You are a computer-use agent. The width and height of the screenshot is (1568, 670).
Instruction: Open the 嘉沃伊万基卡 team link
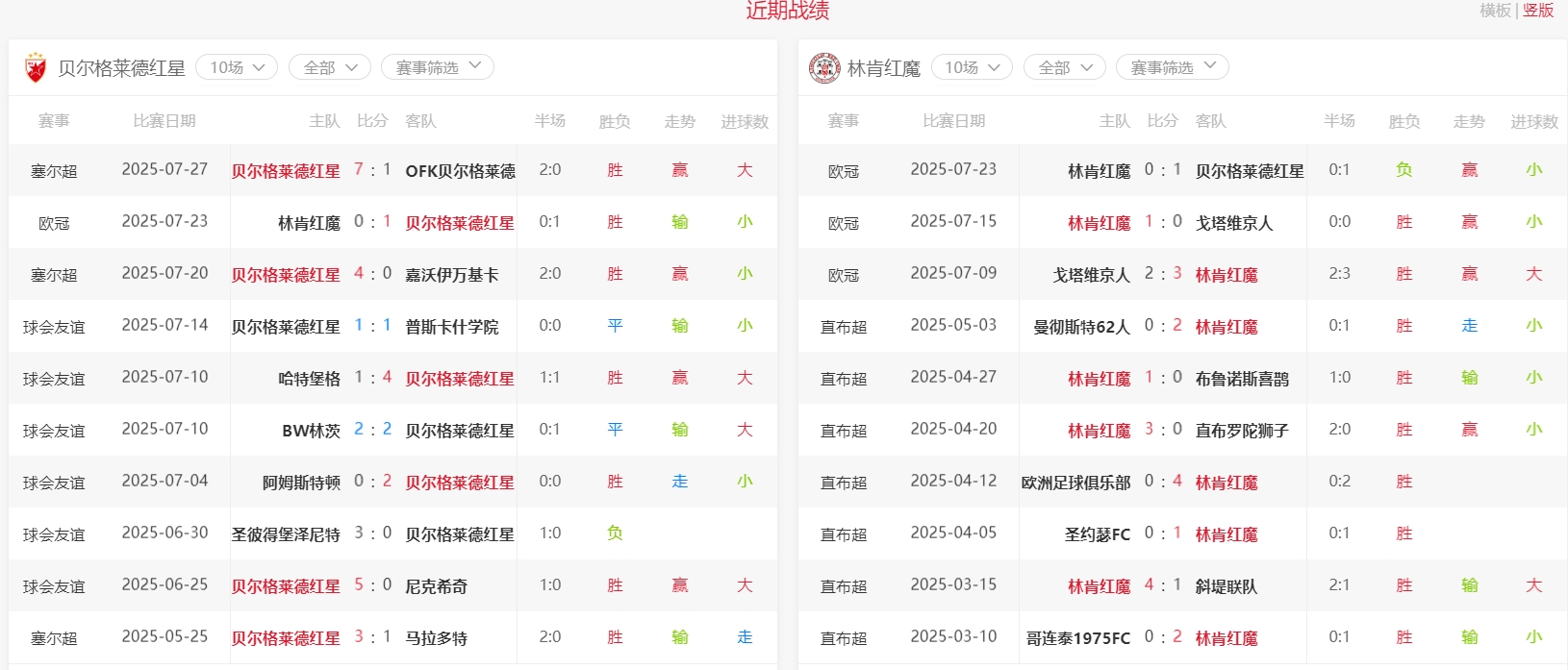(x=452, y=275)
